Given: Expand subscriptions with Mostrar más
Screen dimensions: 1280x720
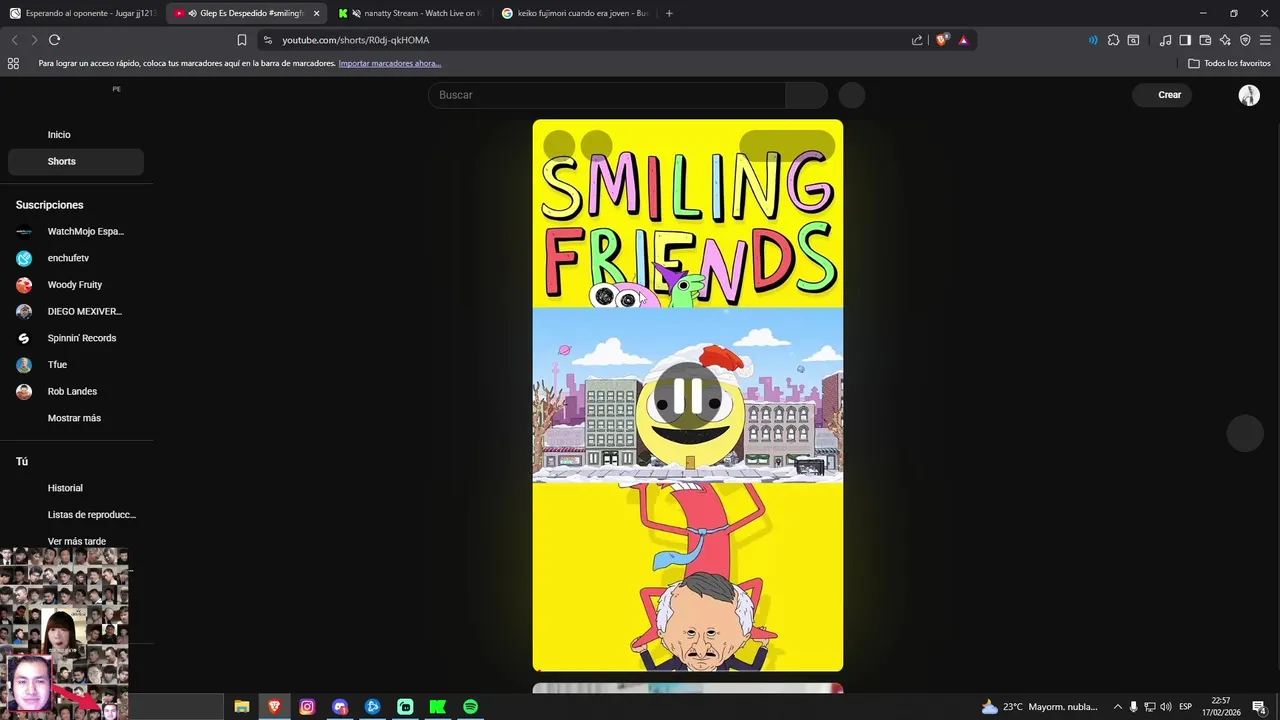Looking at the screenshot, I should tap(76, 418).
